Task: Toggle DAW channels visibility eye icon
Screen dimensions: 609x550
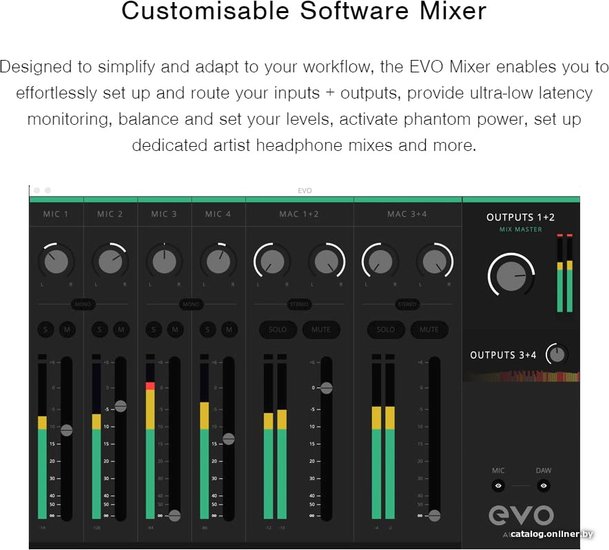Action: click(543, 486)
